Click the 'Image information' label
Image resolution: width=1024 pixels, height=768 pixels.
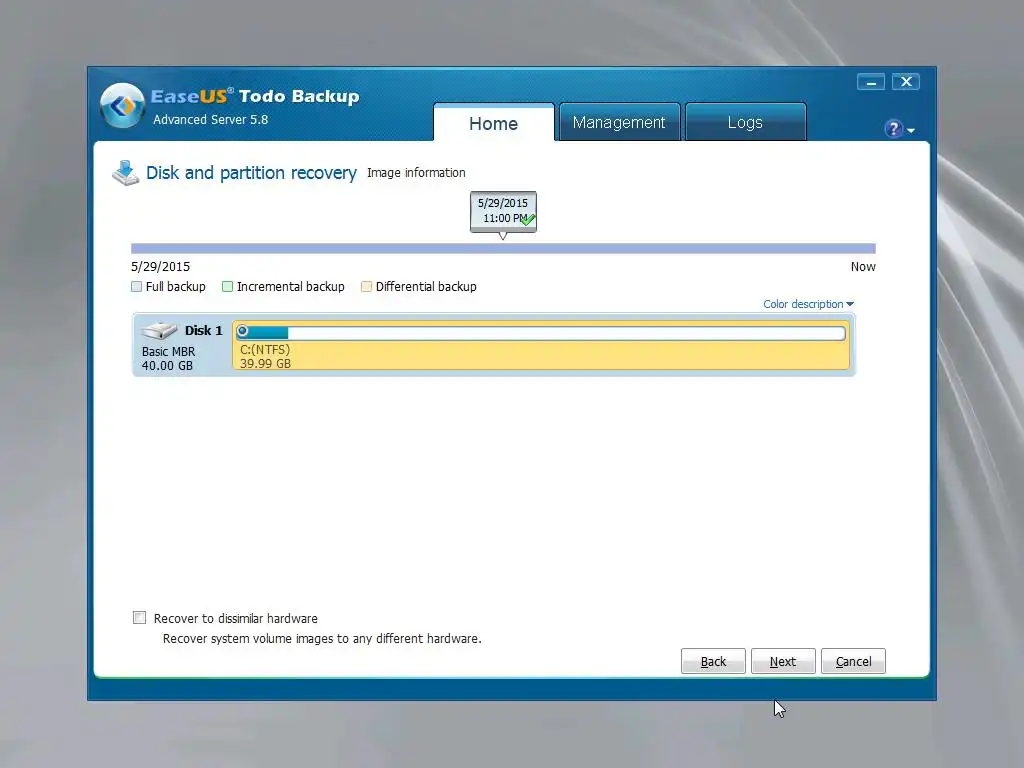click(416, 173)
